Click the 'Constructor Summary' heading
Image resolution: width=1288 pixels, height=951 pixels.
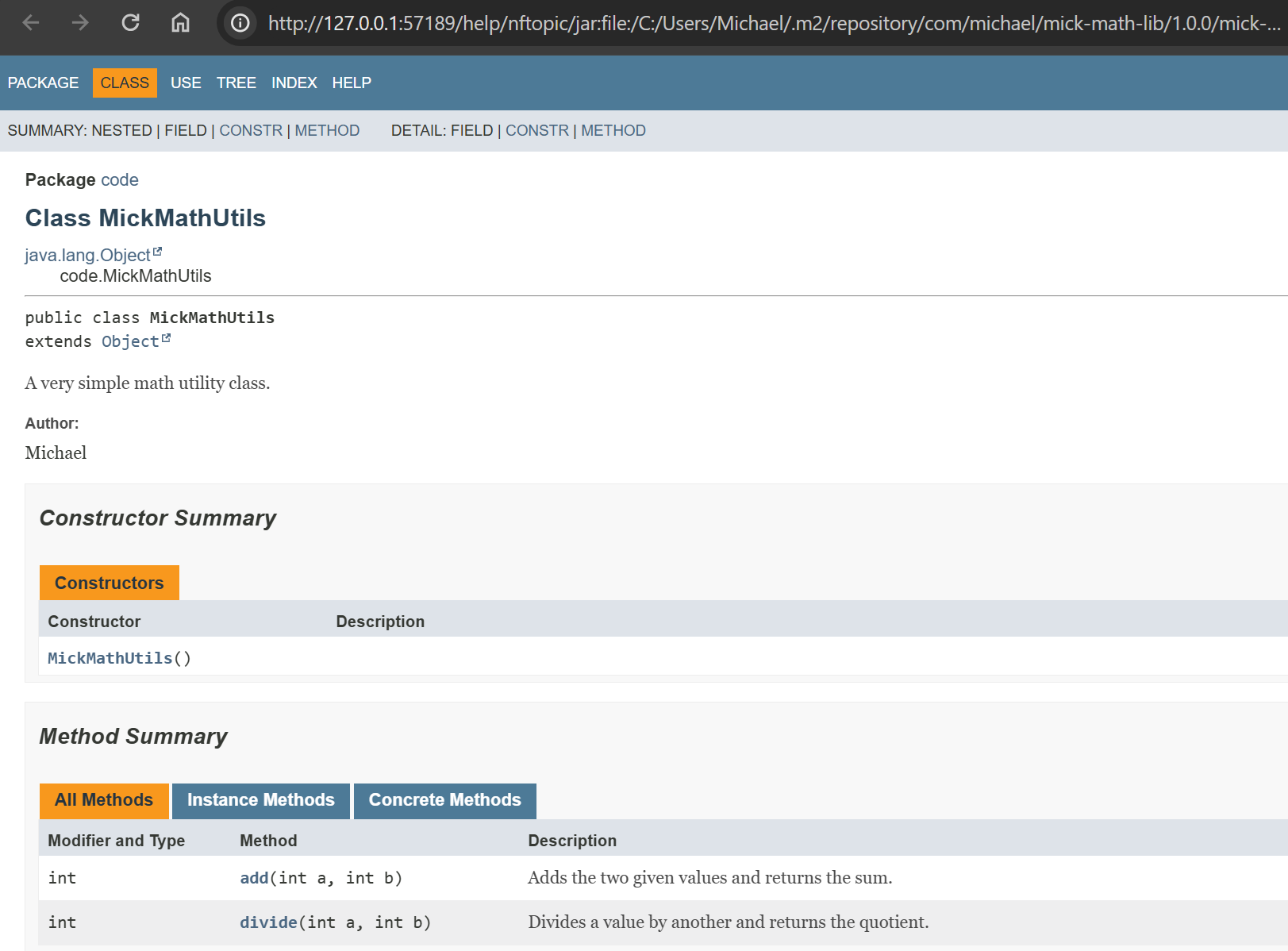click(158, 518)
